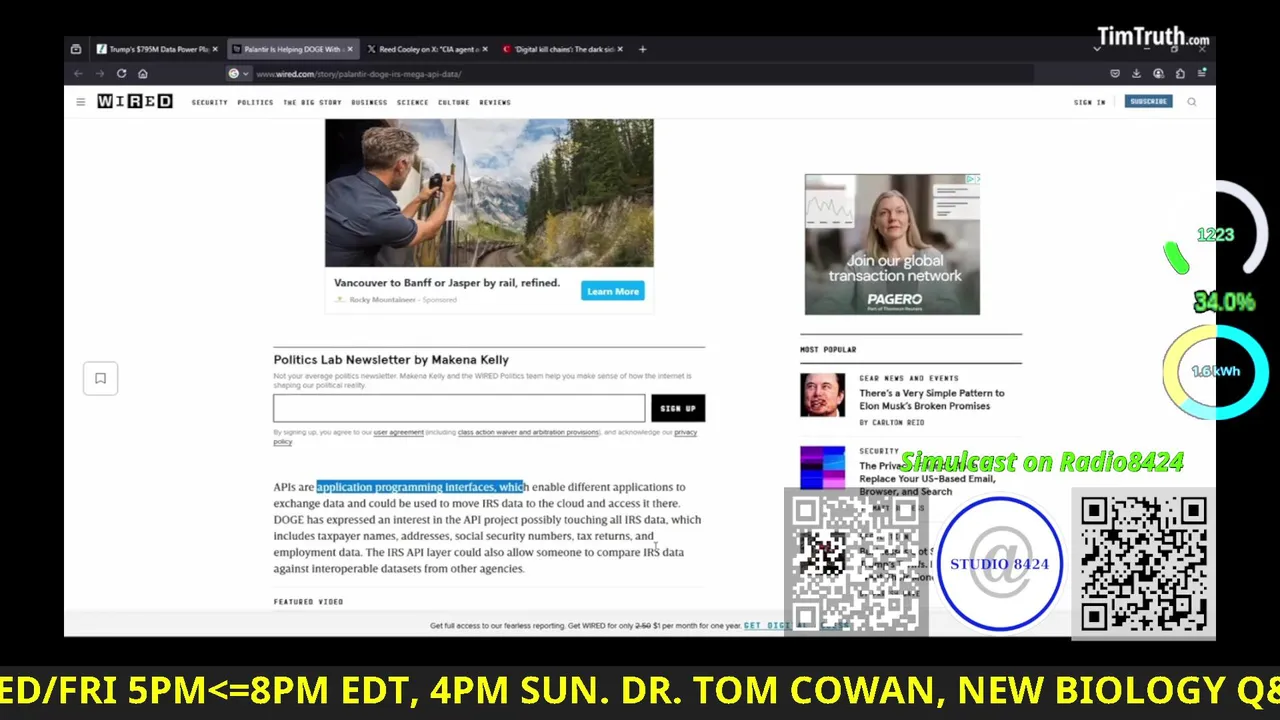This screenshot has width=1280, height=720.
Task: Click the AdChoices icon on Pagero ad
Action: click(x=973, y=179)
